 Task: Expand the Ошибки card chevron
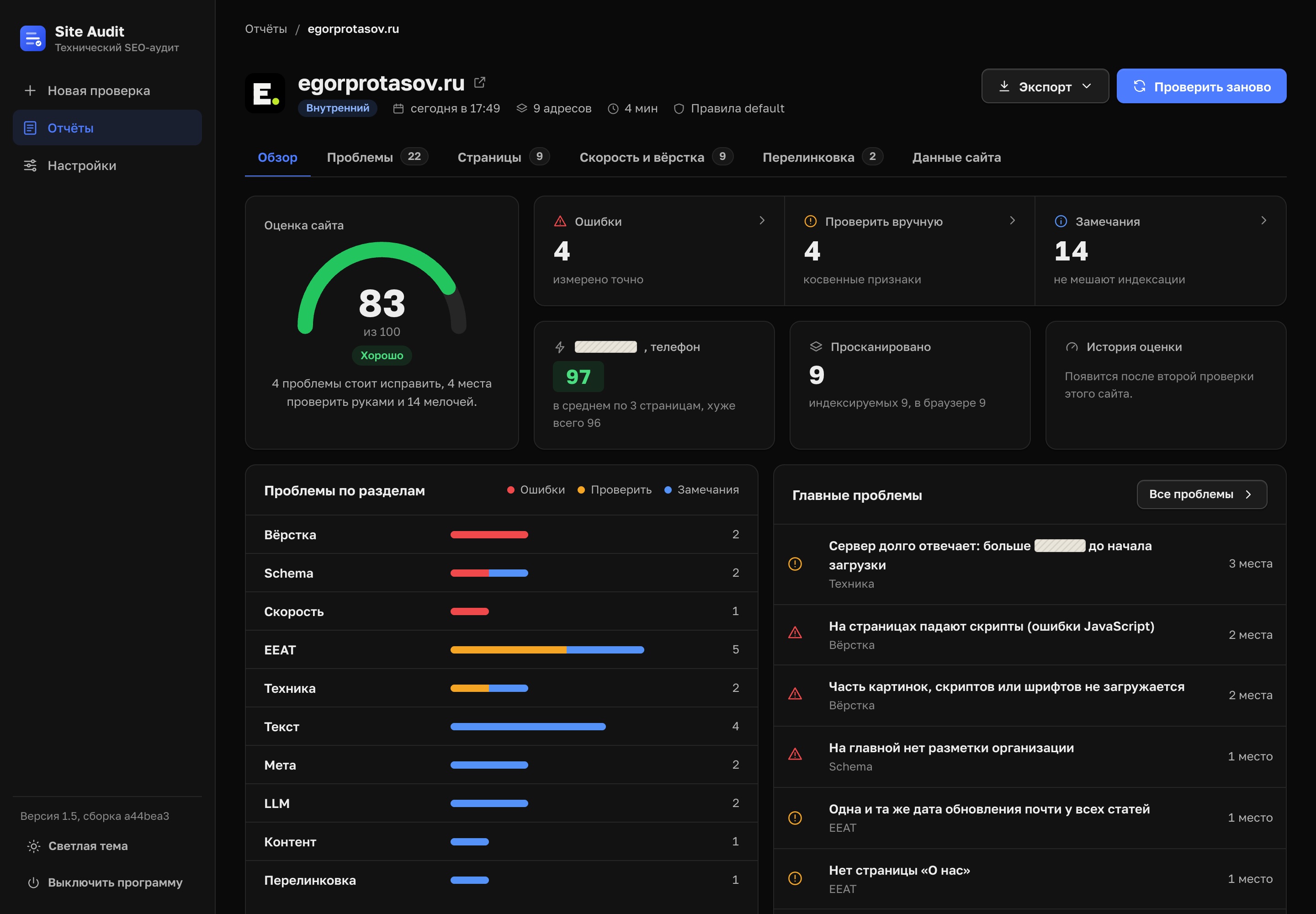(x=762, y=220)
